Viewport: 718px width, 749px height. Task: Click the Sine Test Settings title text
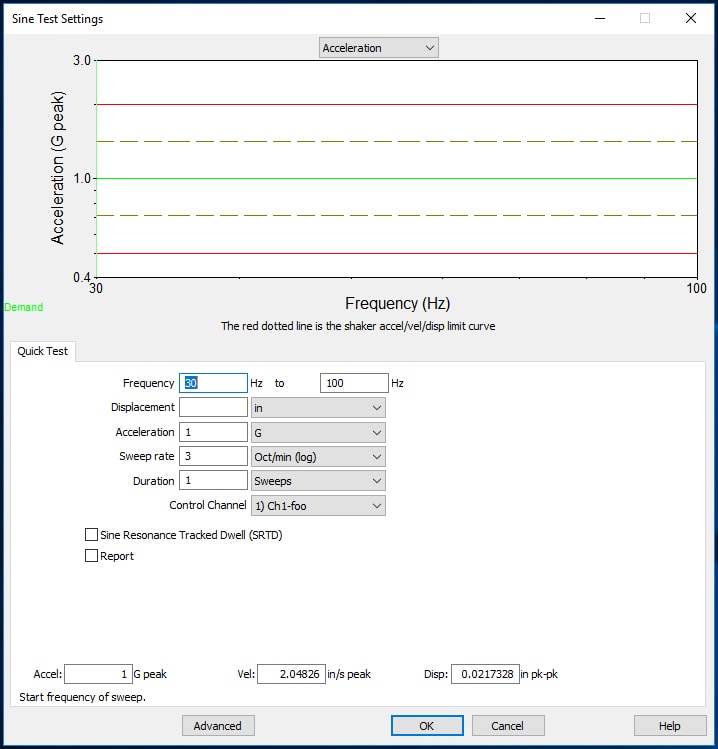(57, 19)
